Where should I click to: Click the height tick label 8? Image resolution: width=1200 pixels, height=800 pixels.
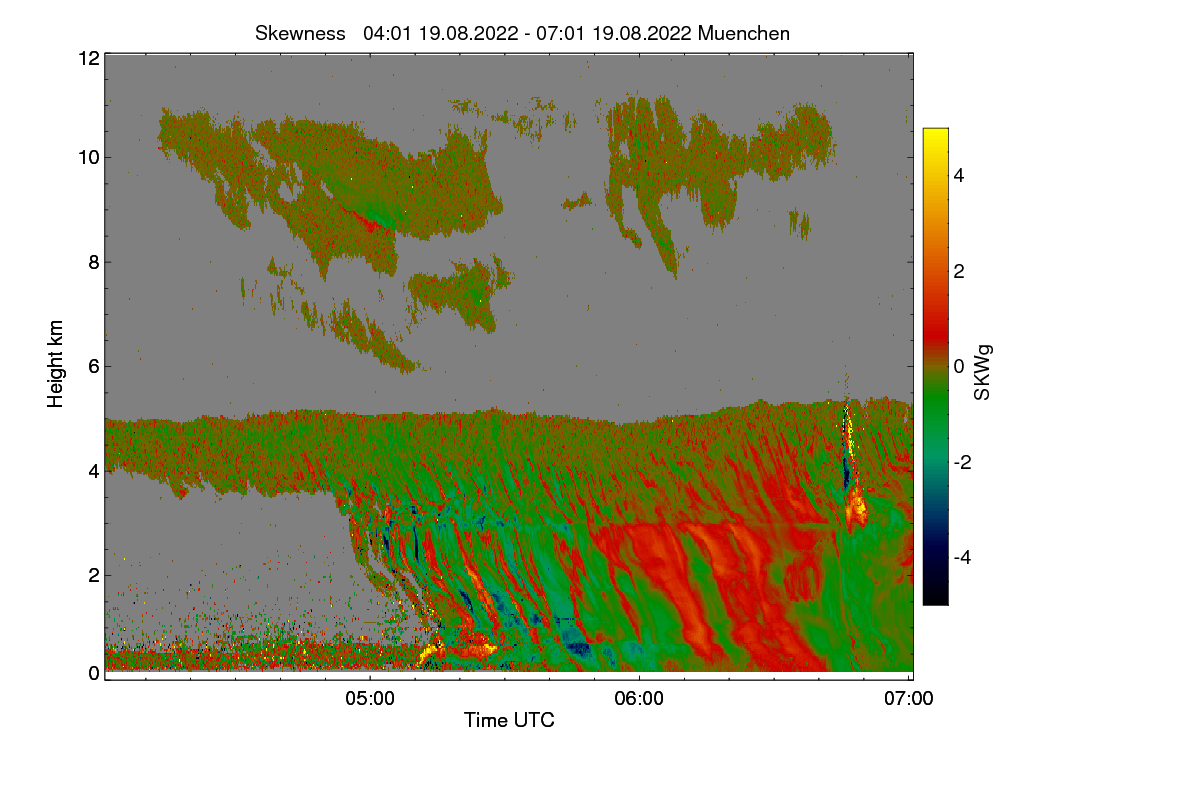(x=93, y=262)
